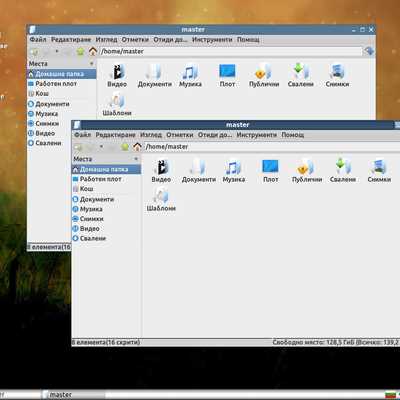Open the Инструменти menu in the front window
This screenshot has width=400, height=400.
pos(257,135)
